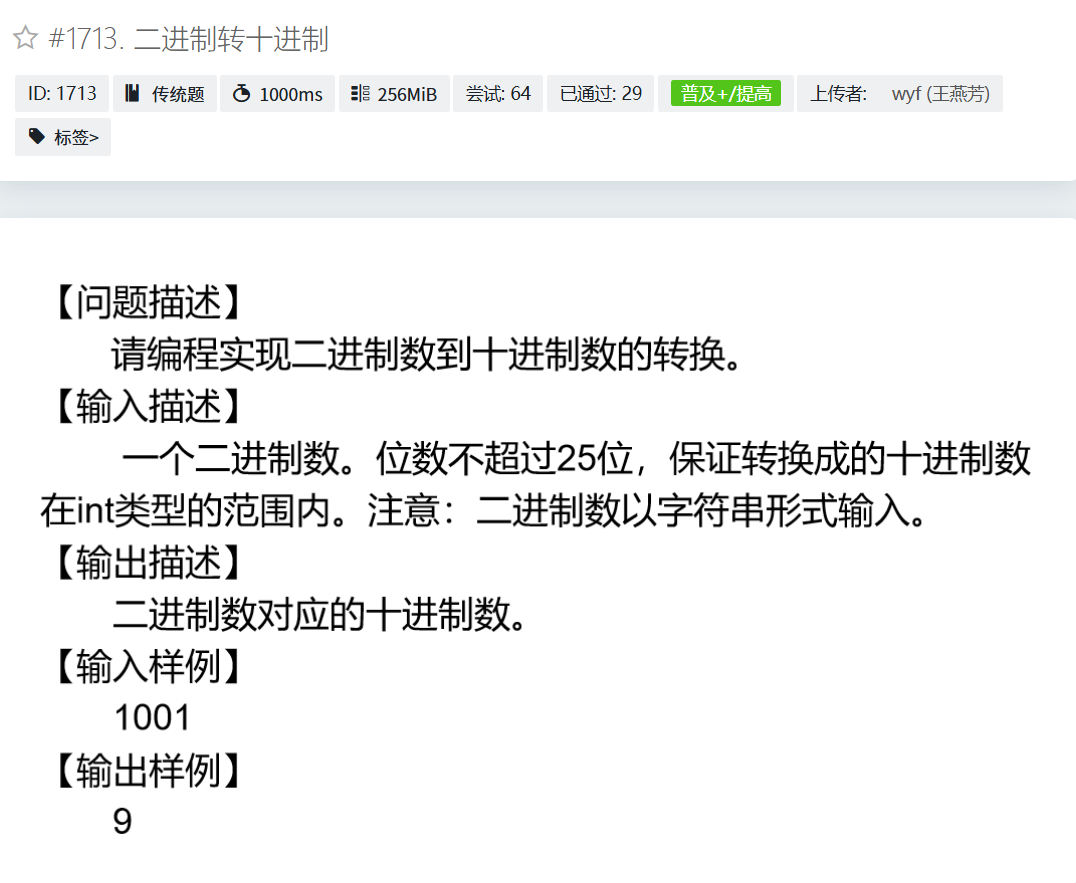Viewport: 1076px width, 883px height.
Task: Click the 【输入描述】 heading
Action: tap(147, 407)
